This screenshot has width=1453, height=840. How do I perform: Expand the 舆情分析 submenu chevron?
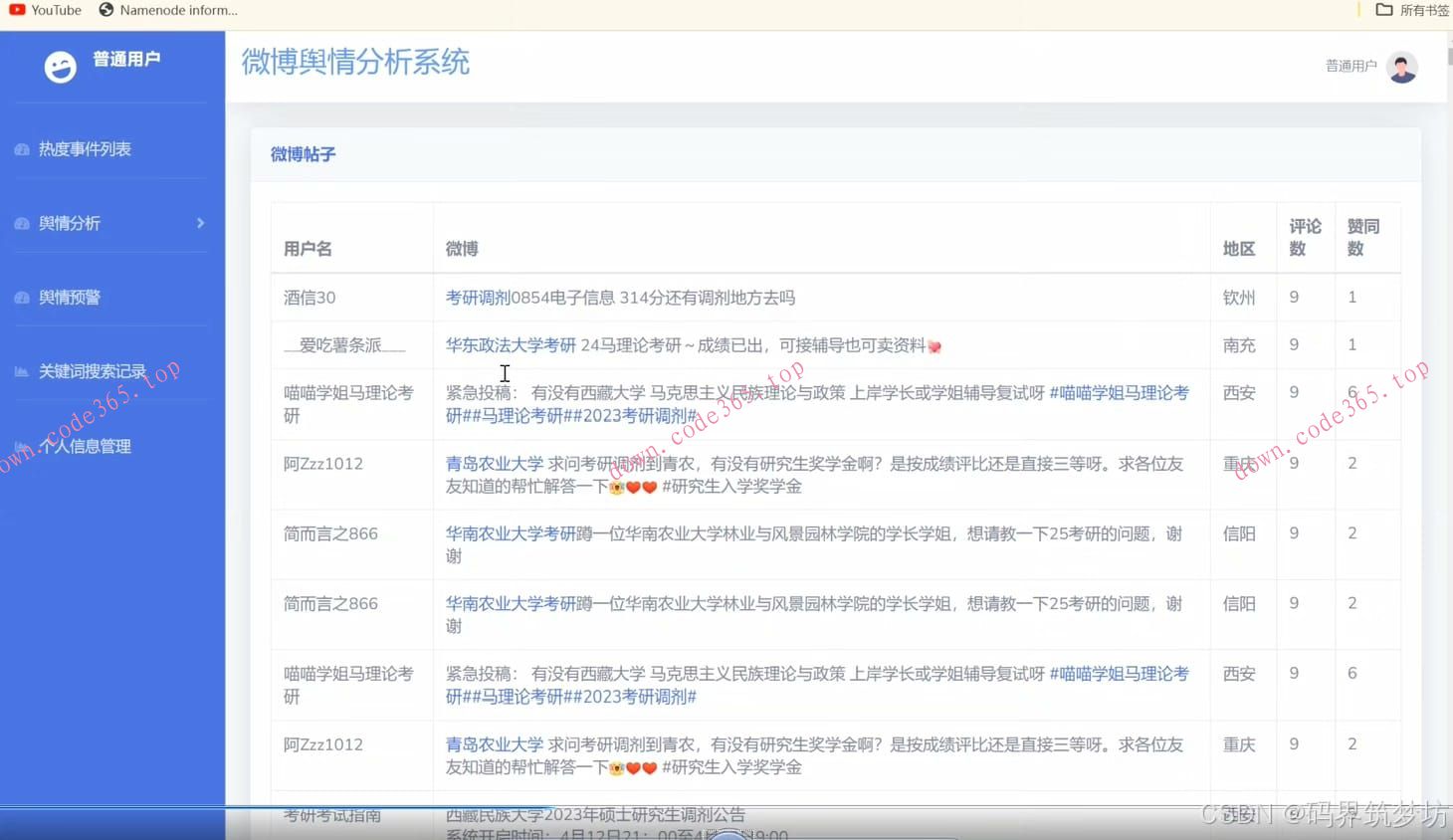(199, 223)
